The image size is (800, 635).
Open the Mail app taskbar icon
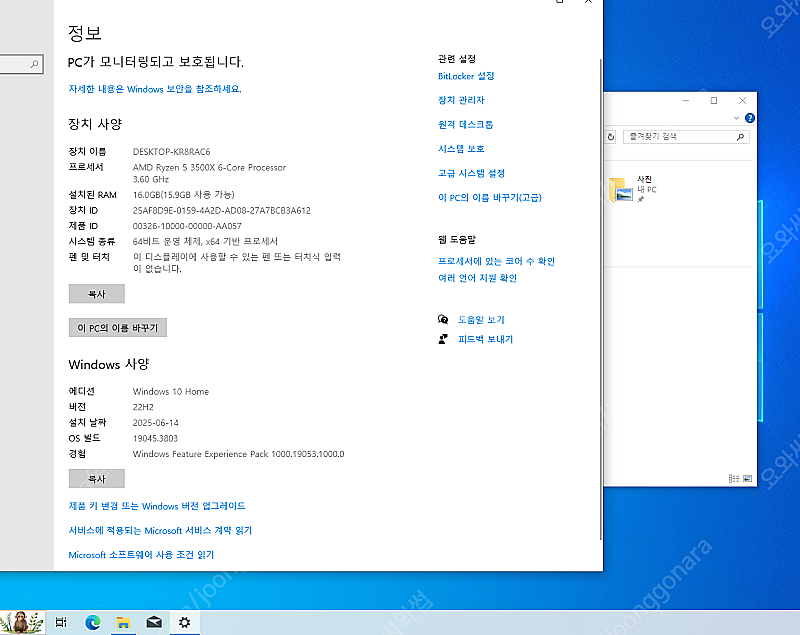click(154, 622)
